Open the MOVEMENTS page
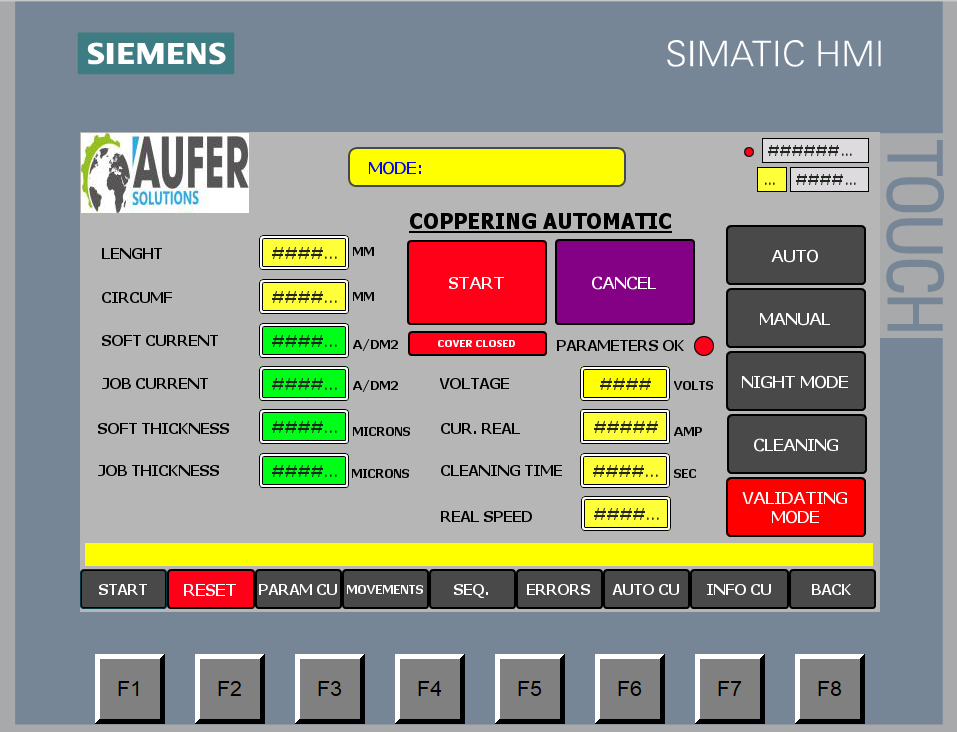 click(385, 590)
